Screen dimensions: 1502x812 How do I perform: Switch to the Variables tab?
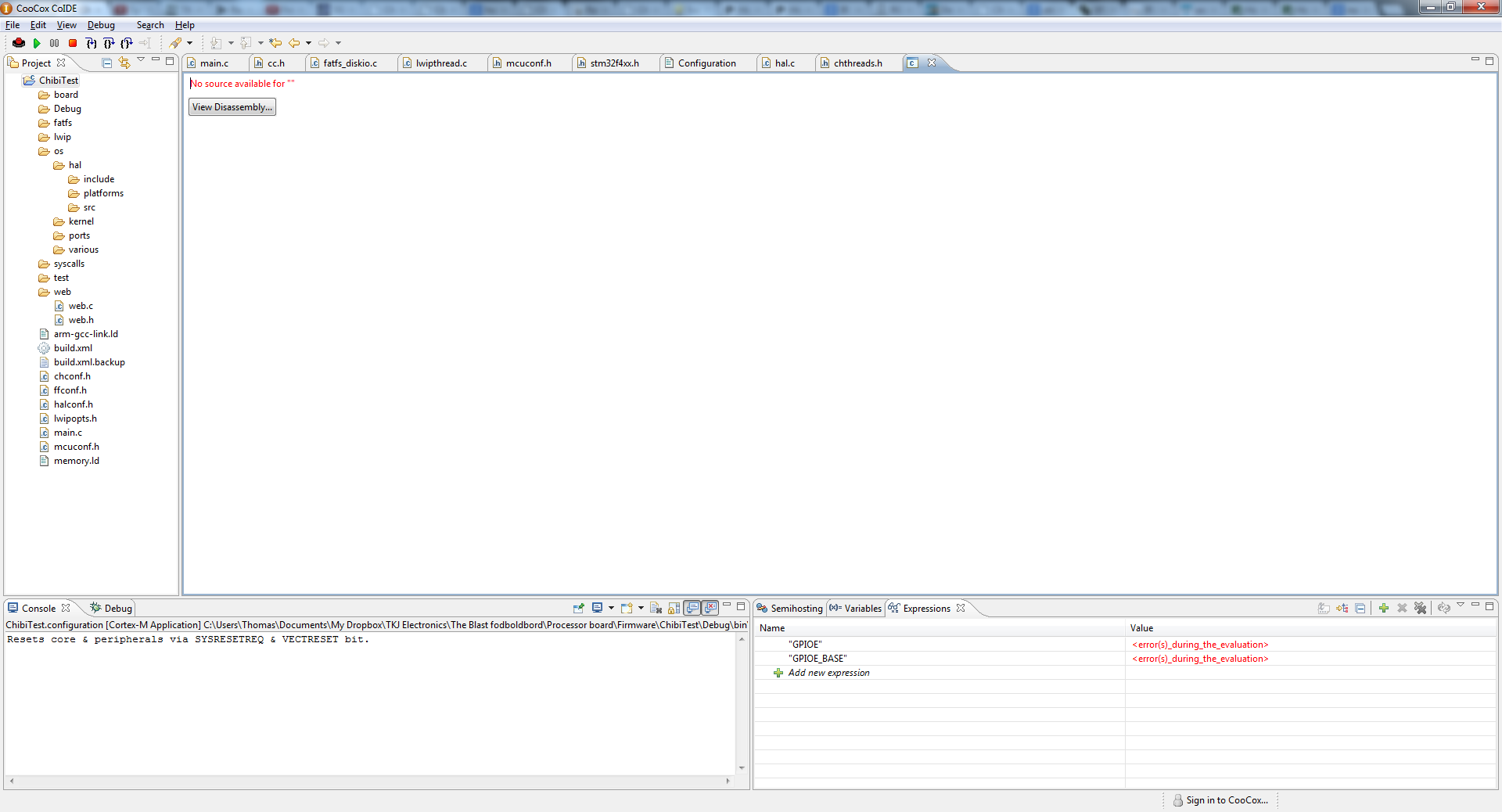pyautogui.click(x=856, y=609)
